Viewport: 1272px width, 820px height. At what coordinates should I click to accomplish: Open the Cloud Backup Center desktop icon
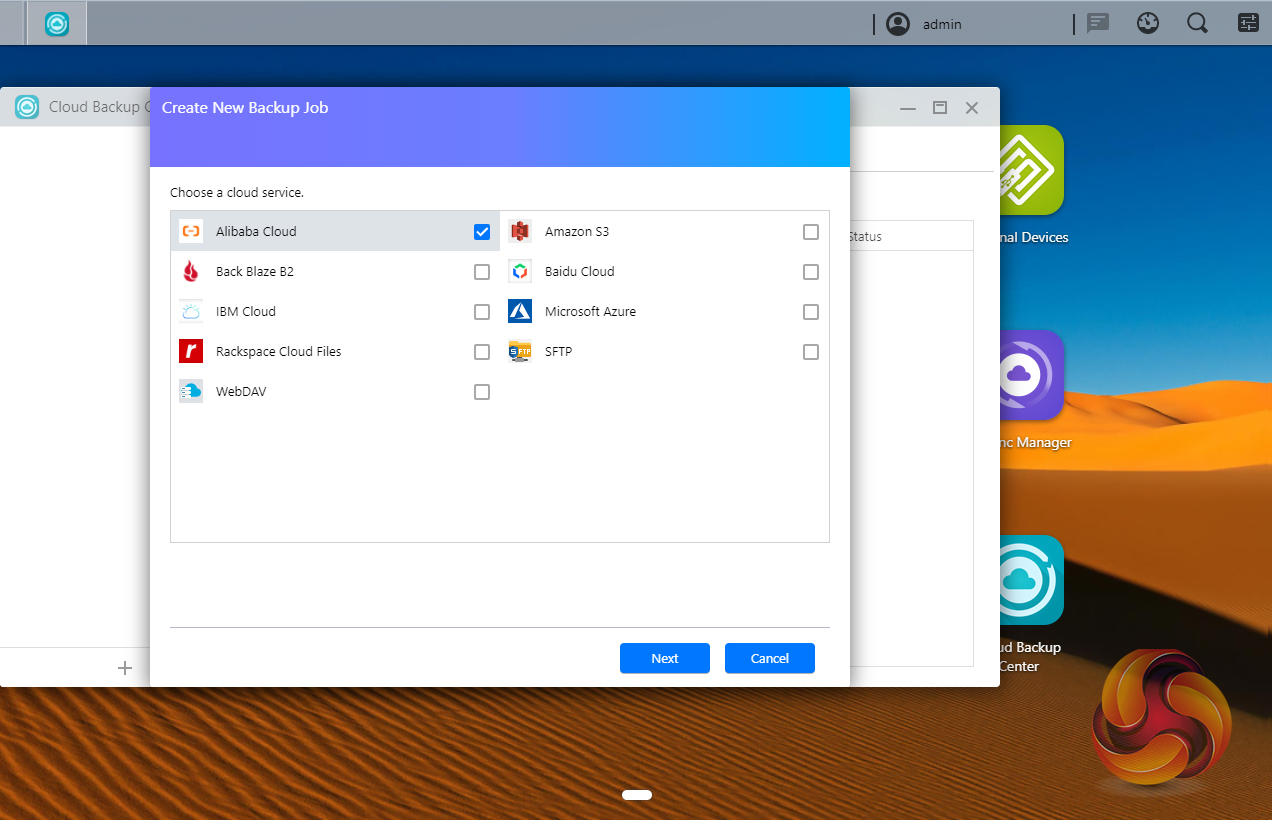pyautogui.click(x=1030, y=580)
